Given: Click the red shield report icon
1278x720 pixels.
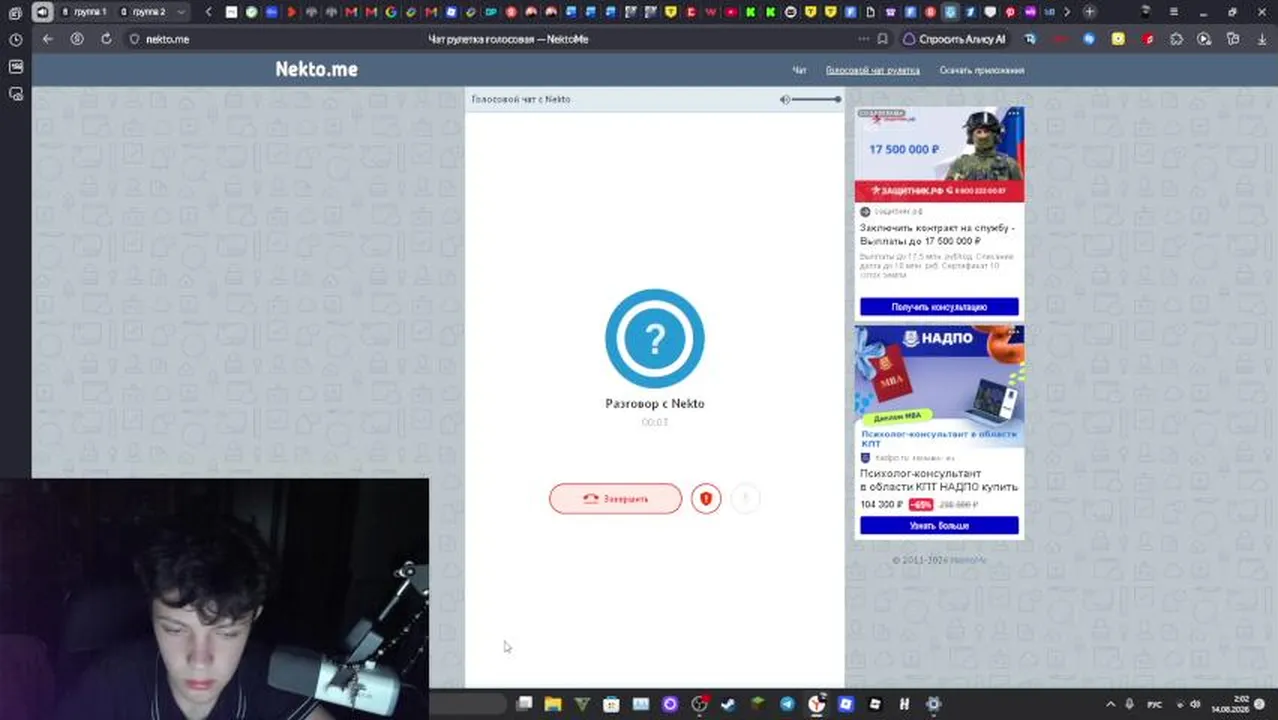Looking at the screenshot, I should [706, 498].
